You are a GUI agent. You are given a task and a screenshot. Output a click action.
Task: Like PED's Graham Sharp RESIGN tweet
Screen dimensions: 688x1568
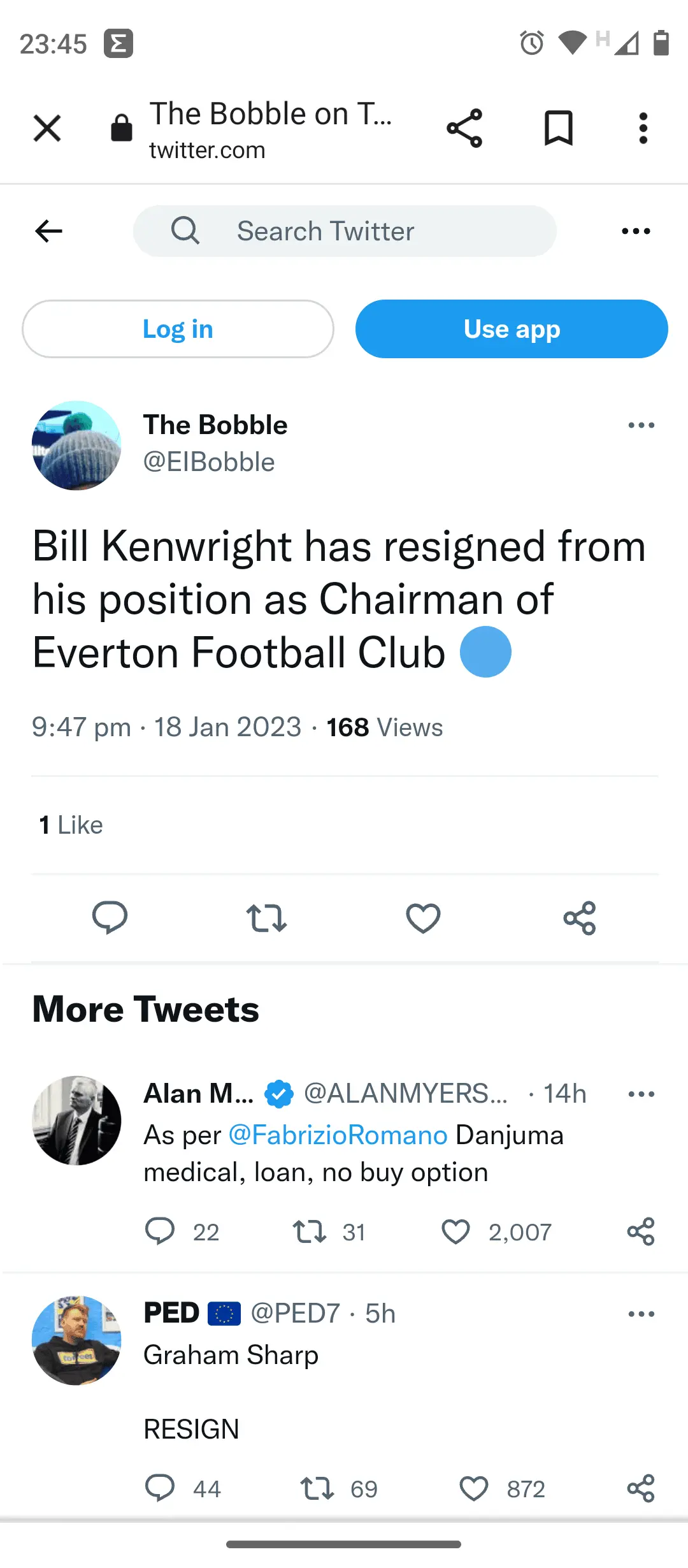point(474,1489)
